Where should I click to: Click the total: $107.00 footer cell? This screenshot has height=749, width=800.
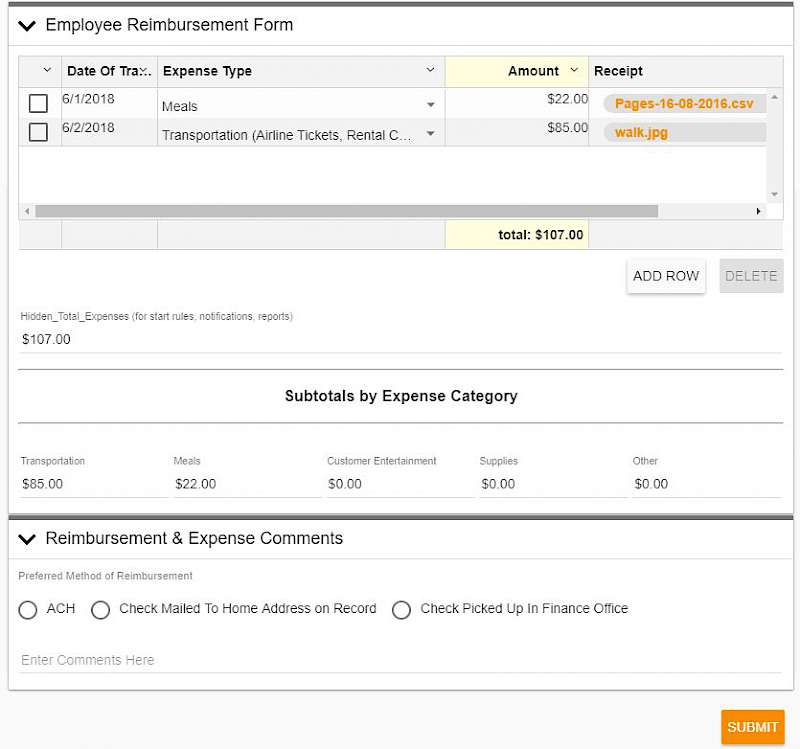coord(517,235)
